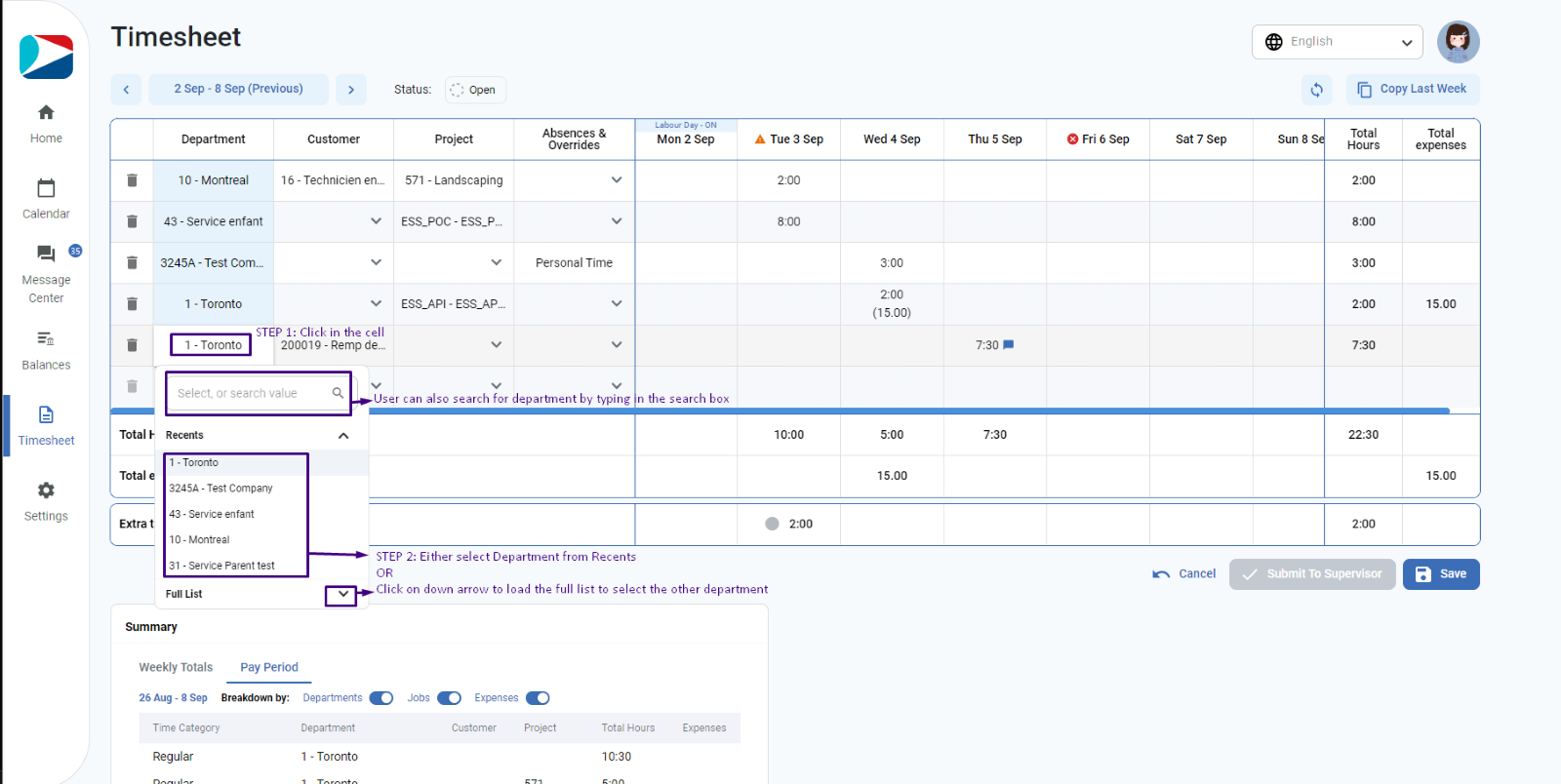Screen dimensions: 1561x784
Task: Save the timesheet
Action: point(1441,574)
